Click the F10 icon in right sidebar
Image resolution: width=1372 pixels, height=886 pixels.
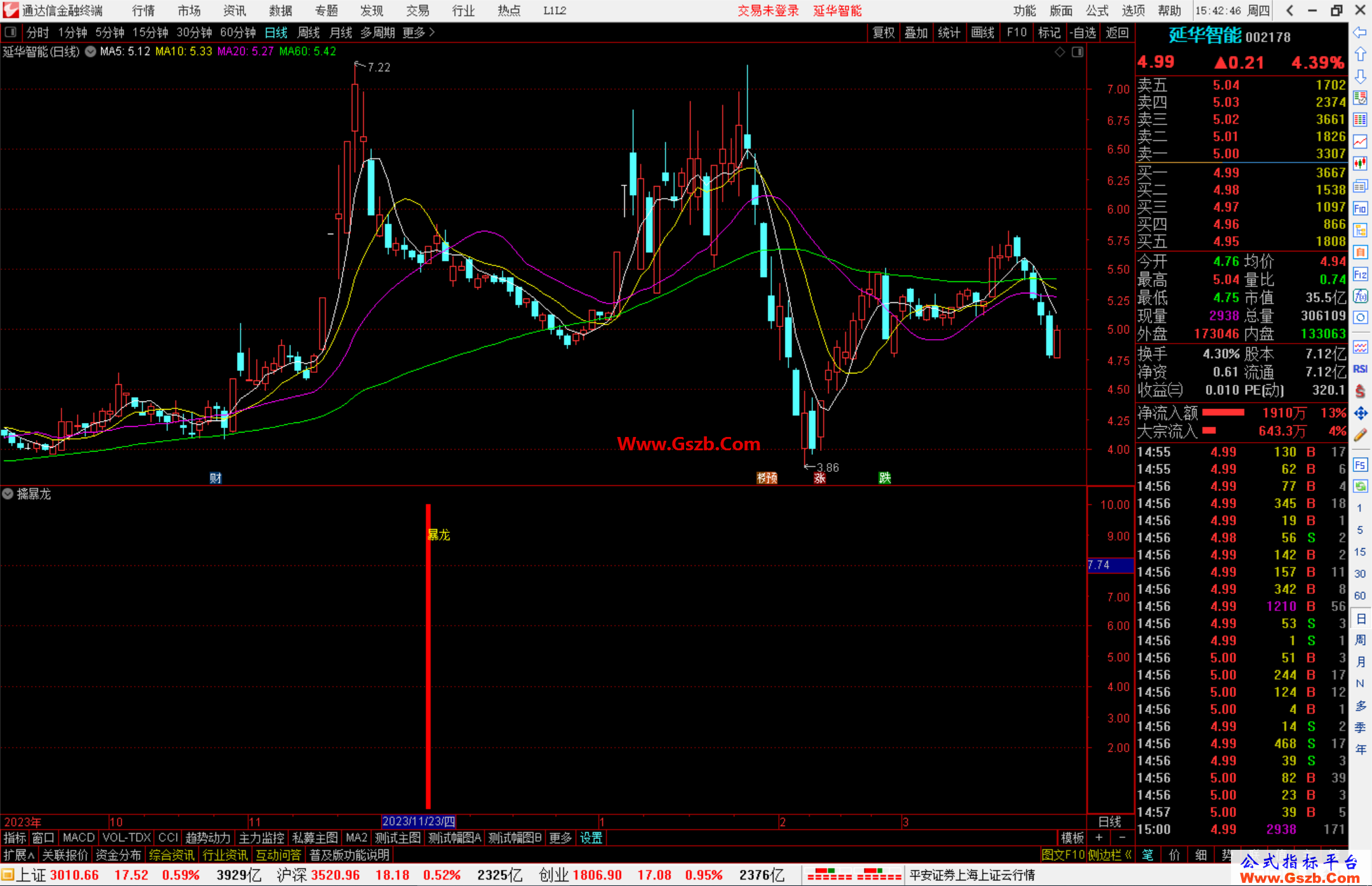coord(1360,208)
